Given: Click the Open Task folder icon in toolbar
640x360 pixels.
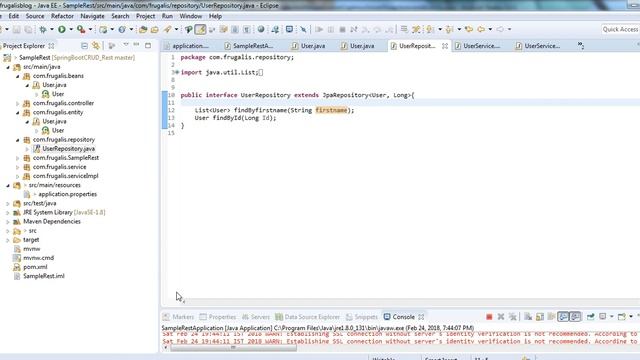Looking at the screenshot, I should 155,29.
